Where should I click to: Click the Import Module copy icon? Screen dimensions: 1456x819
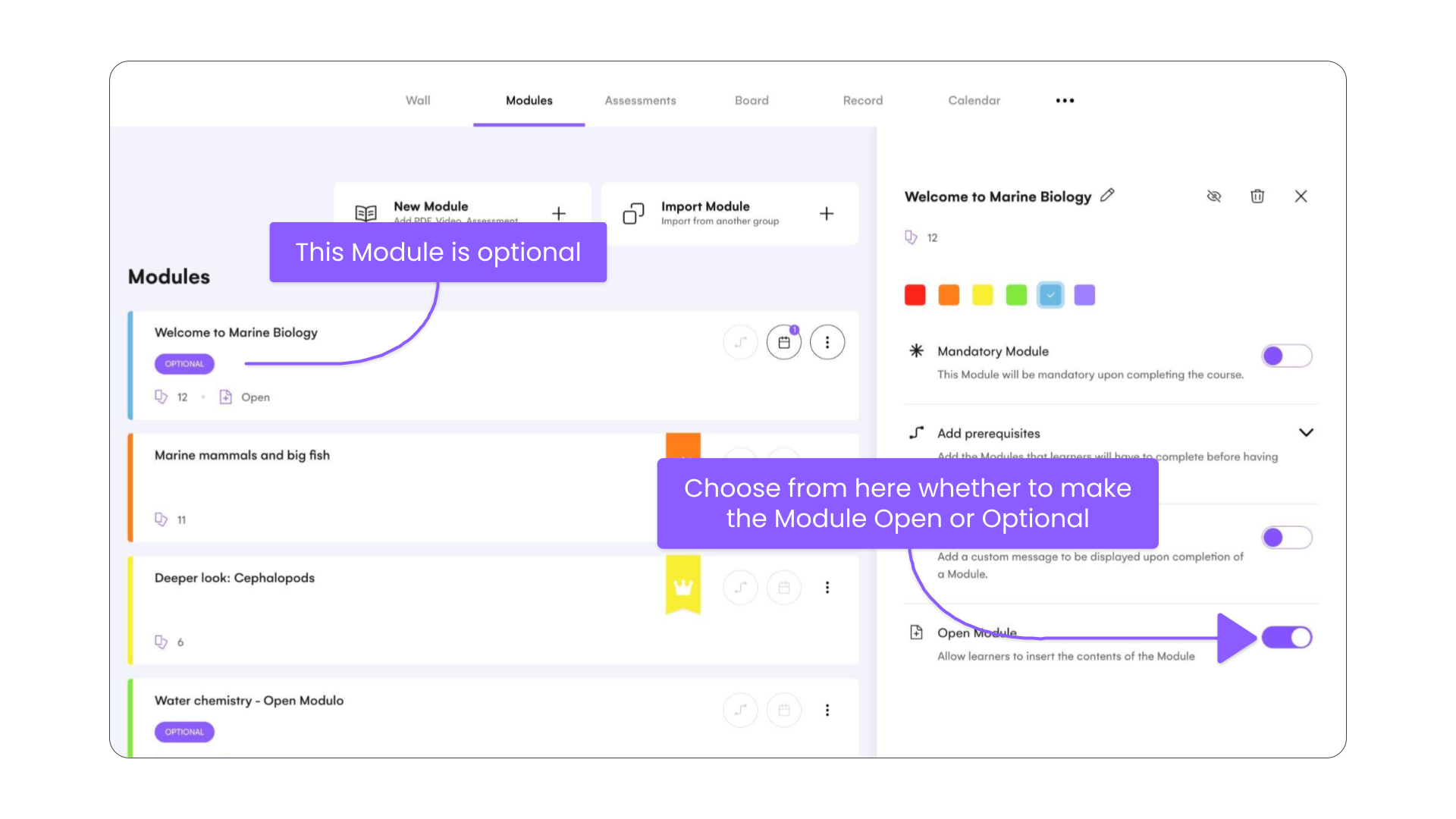[633, 214]
